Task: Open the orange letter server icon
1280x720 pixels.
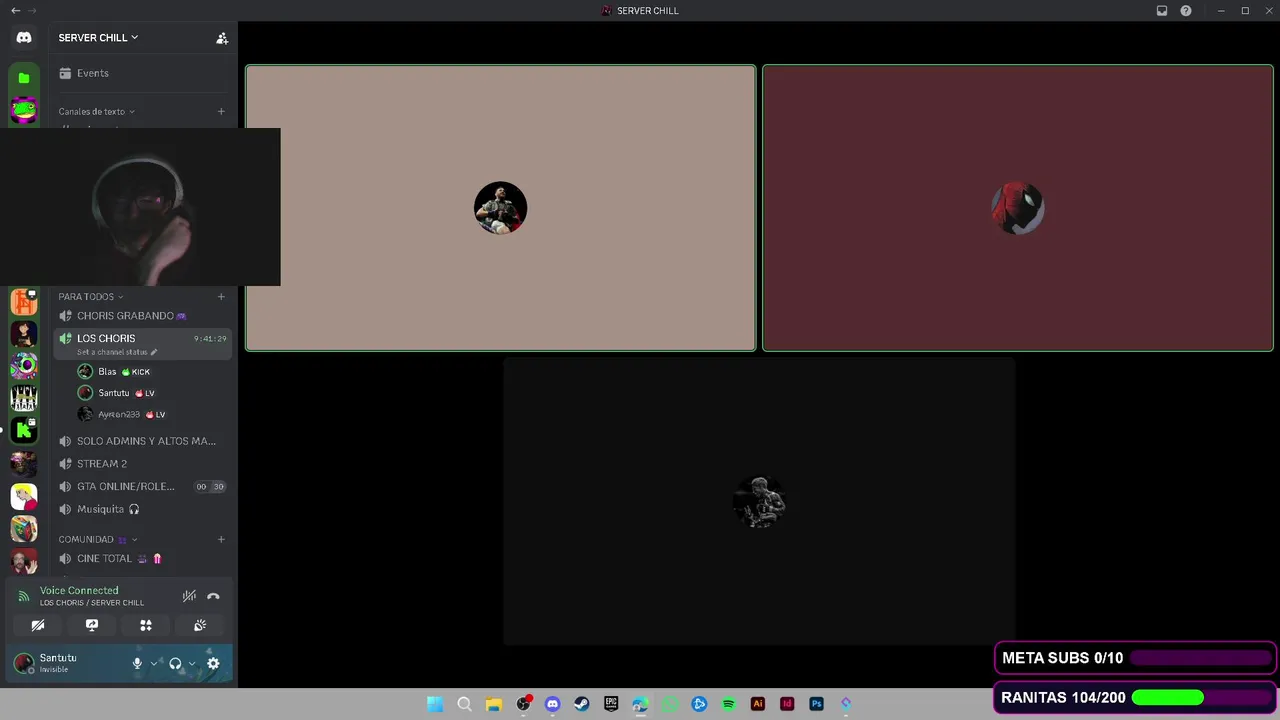Action: 24,301
